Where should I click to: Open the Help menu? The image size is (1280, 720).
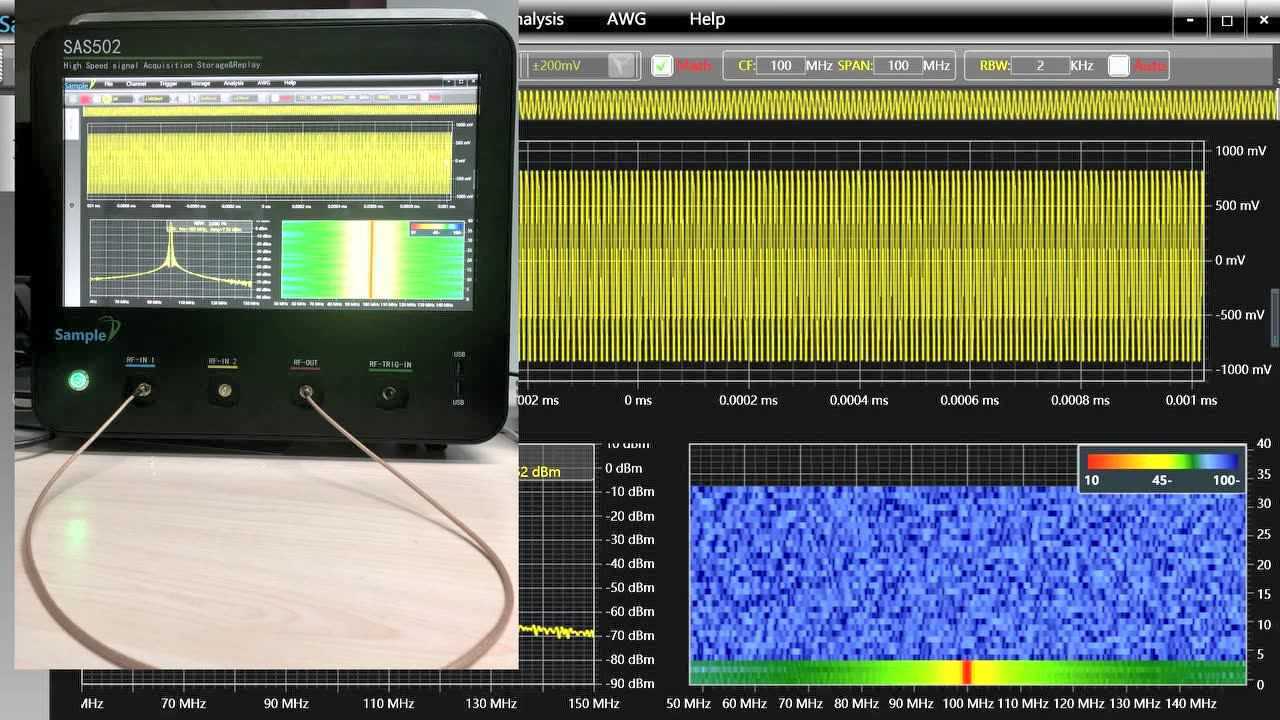(x=706, y=19)
